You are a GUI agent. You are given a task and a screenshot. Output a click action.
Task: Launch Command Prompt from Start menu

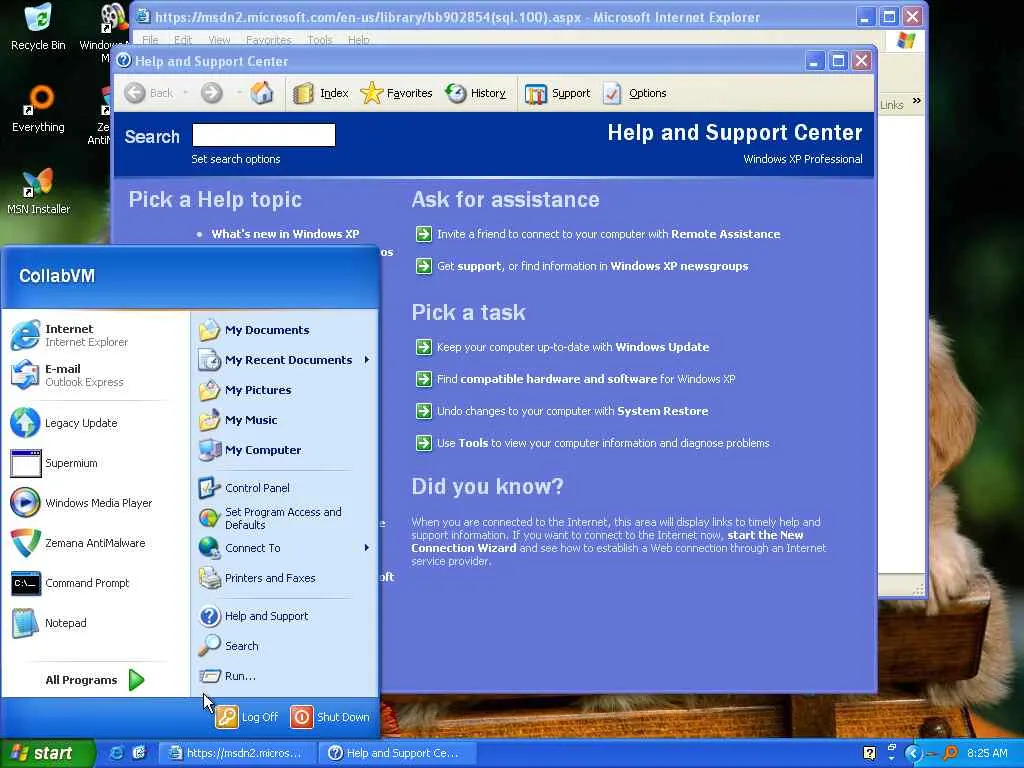click(95, 583)
